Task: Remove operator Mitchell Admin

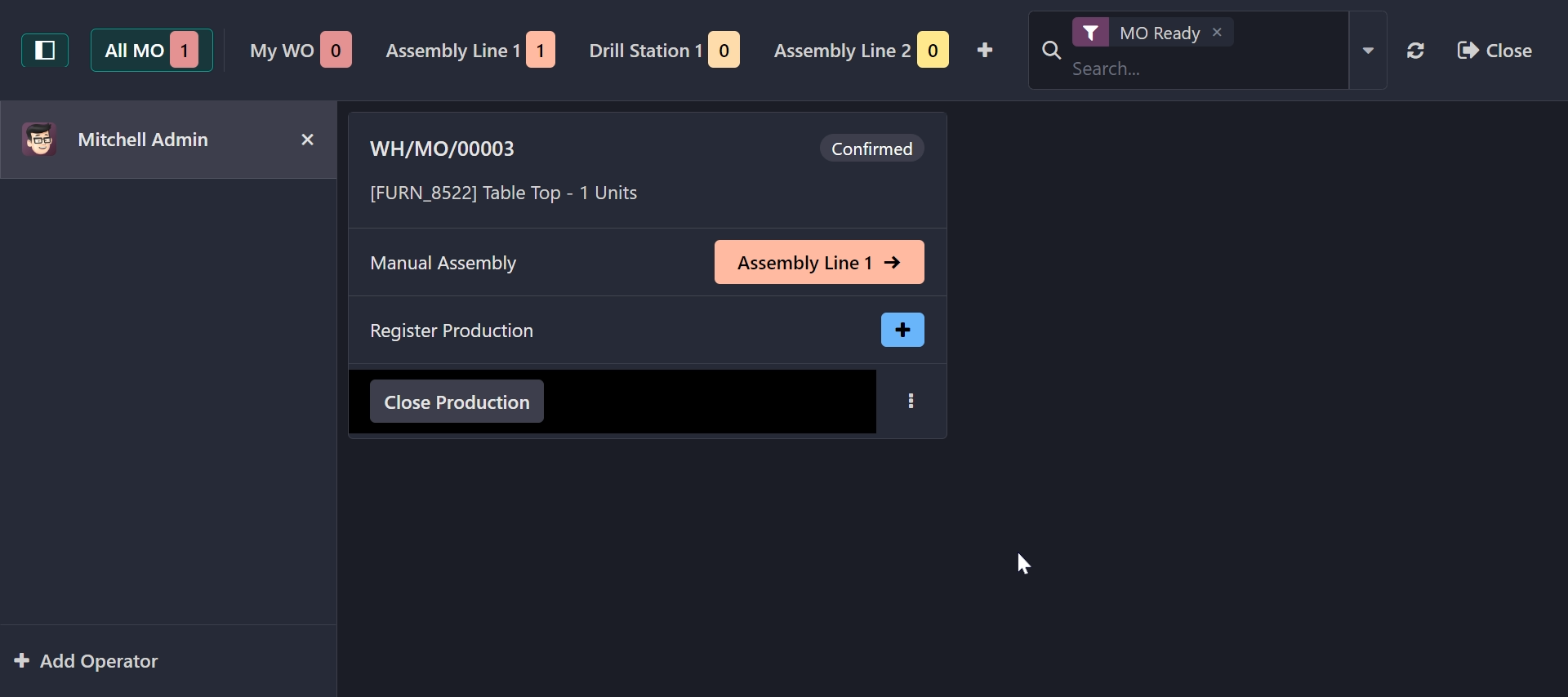Action: [307, 140]
